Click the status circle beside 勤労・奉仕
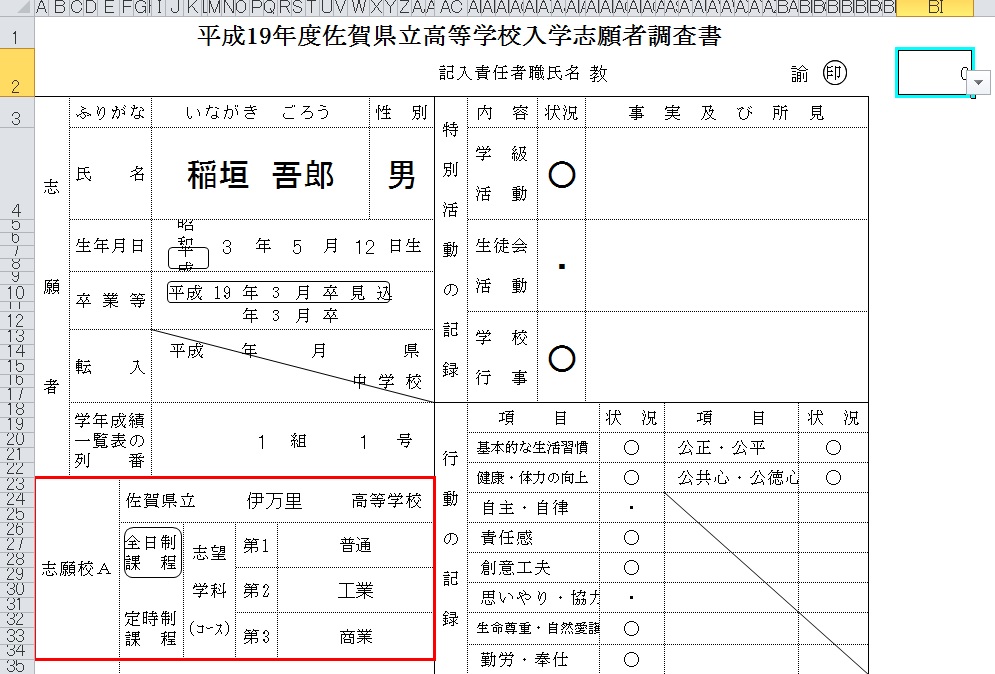The height and width of the screenshot is (674, 995). 631,659
